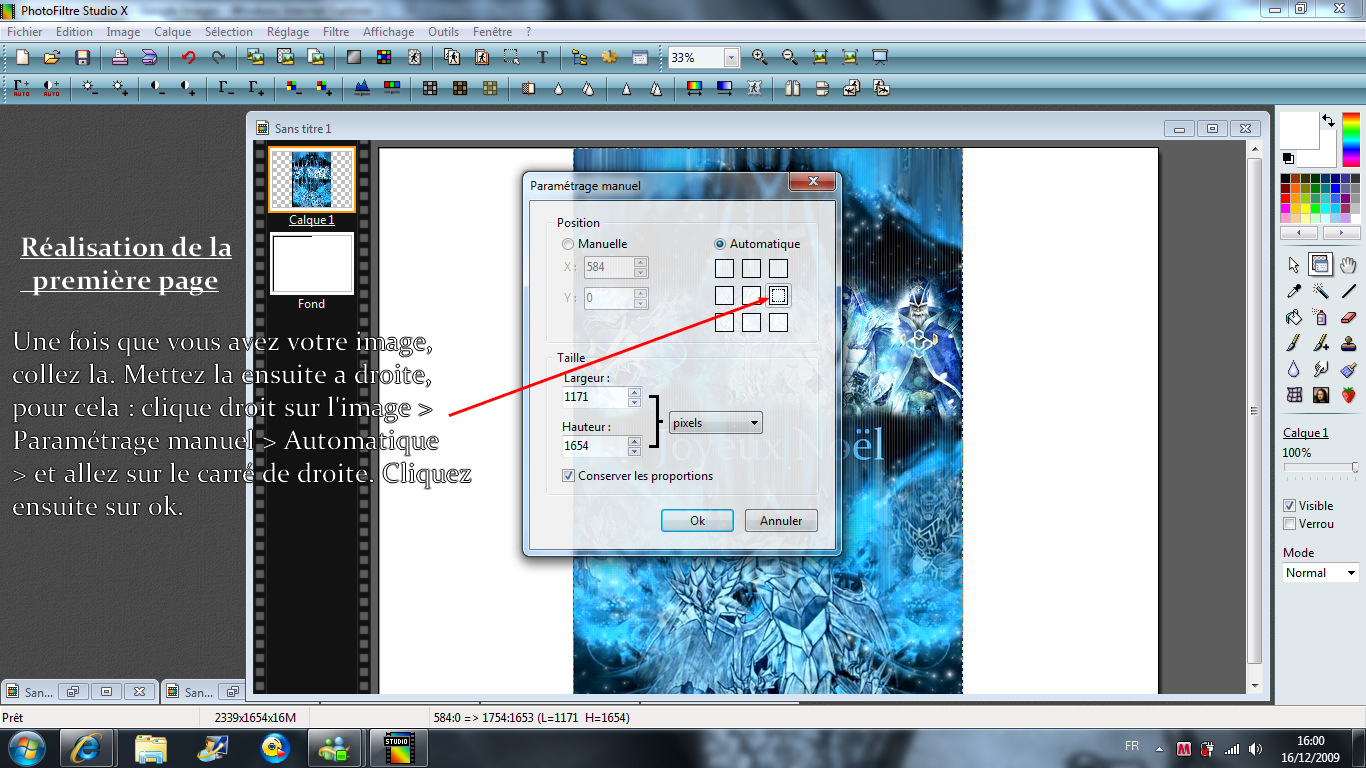Image resolution: width=1366 pixels, height=768 pixels.
Task: Open the Outils menu
Action: pyautogui.click(x=444, y=32)
